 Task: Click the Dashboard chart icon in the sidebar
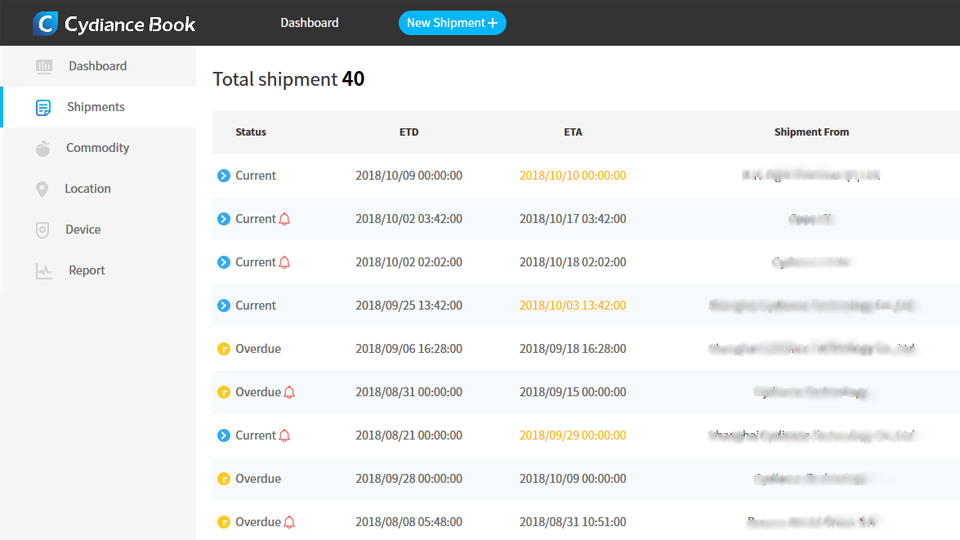44,66
